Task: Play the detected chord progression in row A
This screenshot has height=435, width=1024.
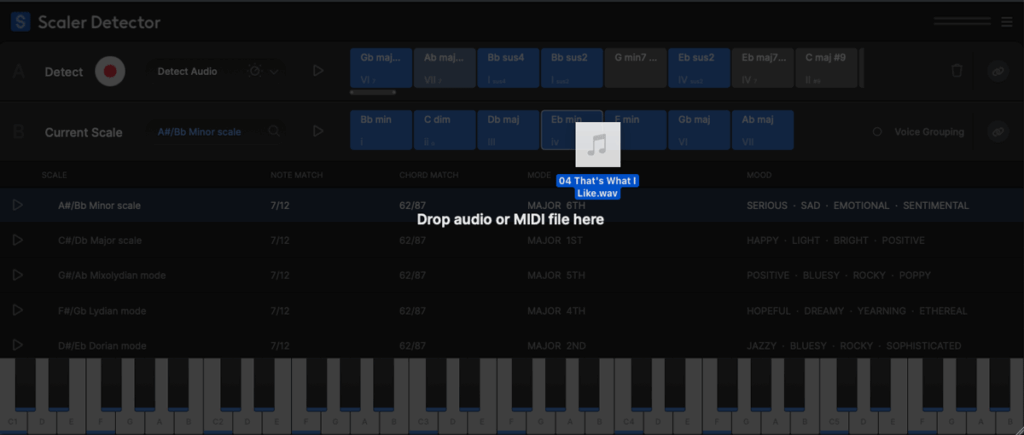Action: 318,71
